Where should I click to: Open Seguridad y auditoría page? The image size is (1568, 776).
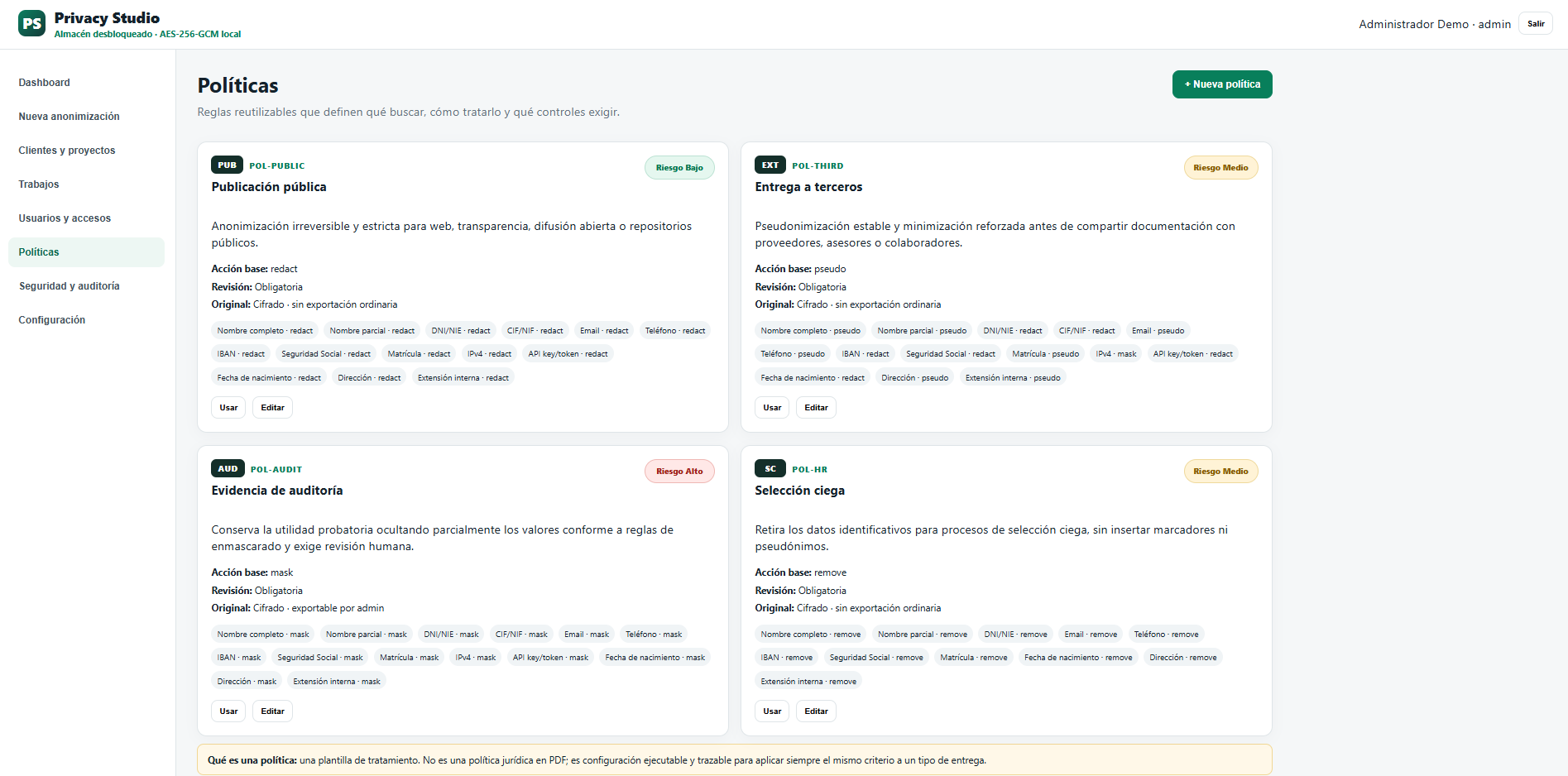pos(86,286)
